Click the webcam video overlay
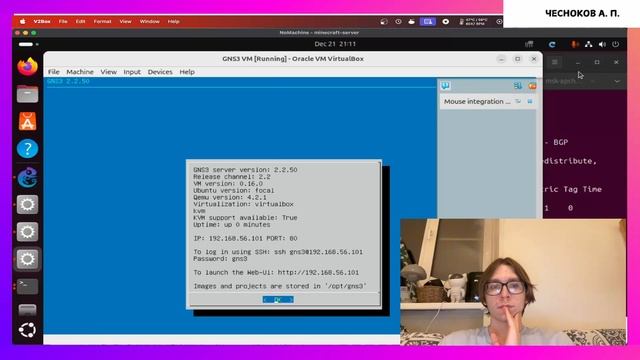640x360 pixels. pos(513,282)
